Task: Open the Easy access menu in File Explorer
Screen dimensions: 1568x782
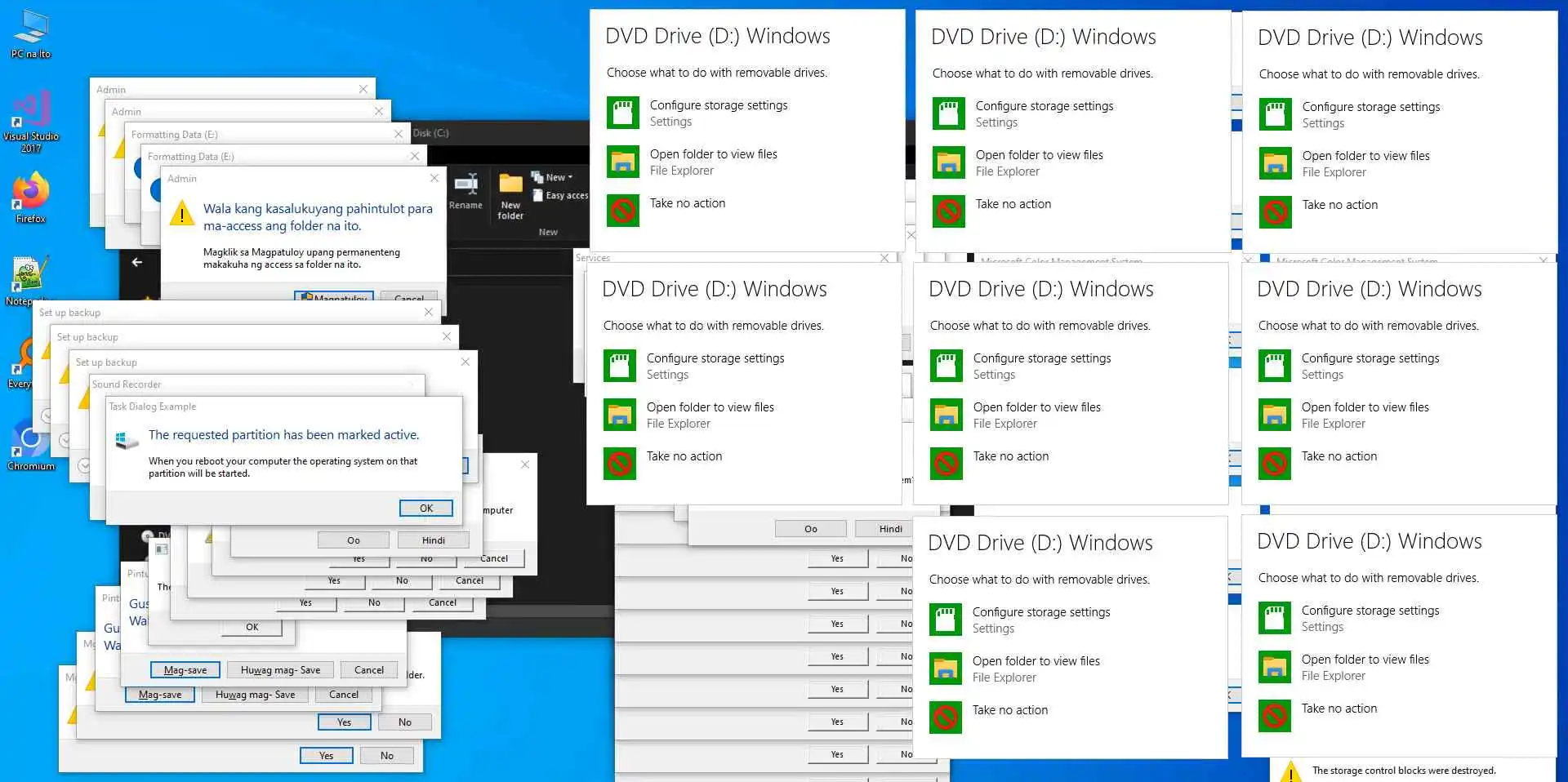Action: (x=560, y=195)
